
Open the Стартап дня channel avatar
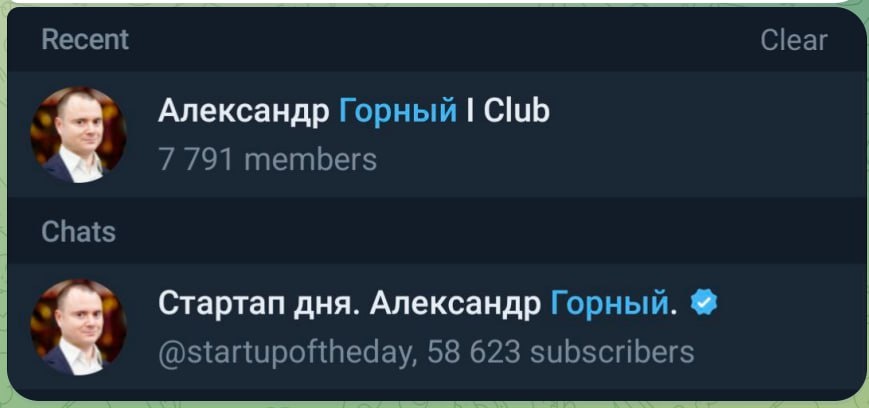point(78,327)
